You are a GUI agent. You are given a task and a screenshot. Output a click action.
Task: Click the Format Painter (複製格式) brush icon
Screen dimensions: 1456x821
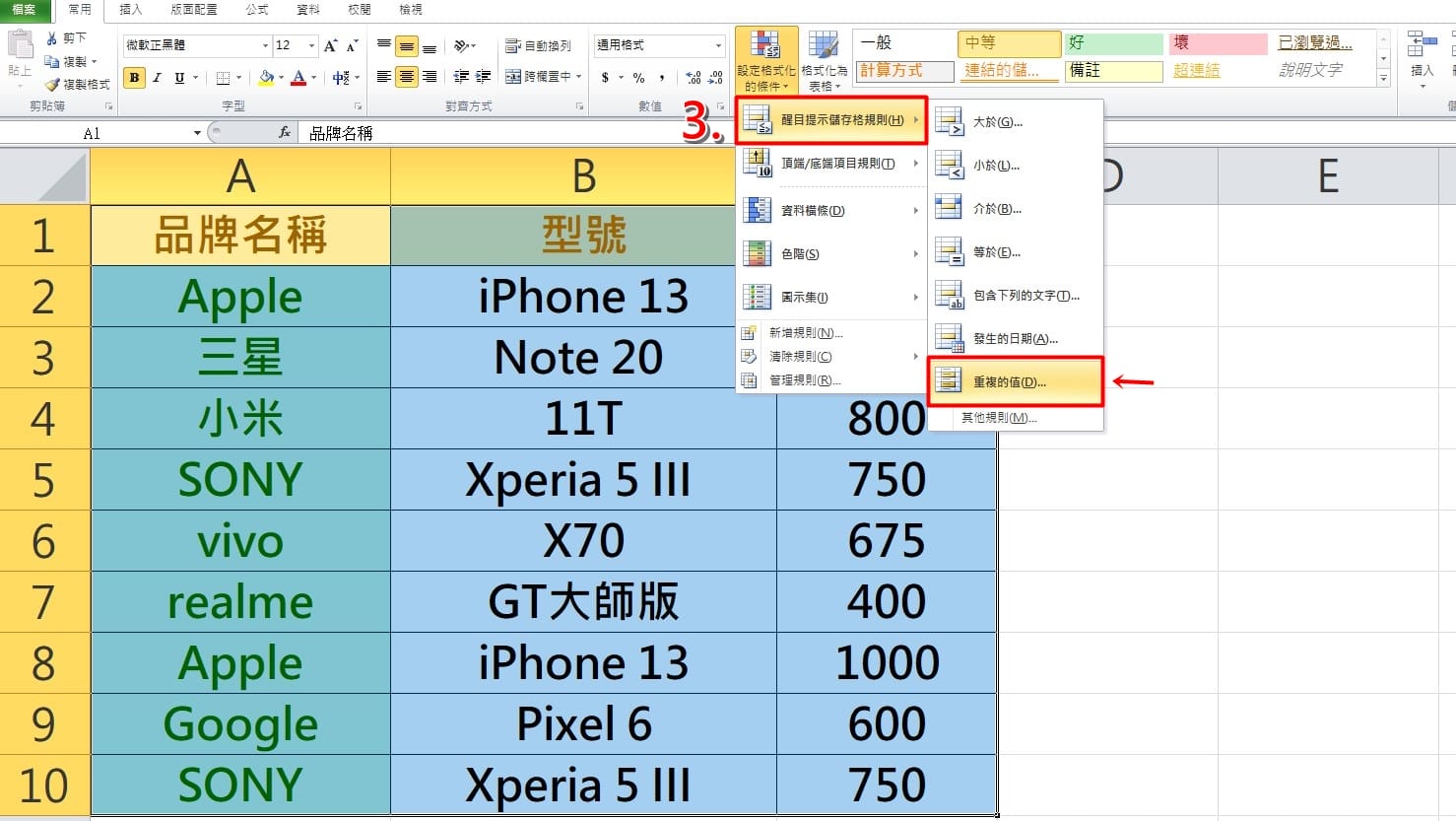pyautogui.click(x=53, y=85)
